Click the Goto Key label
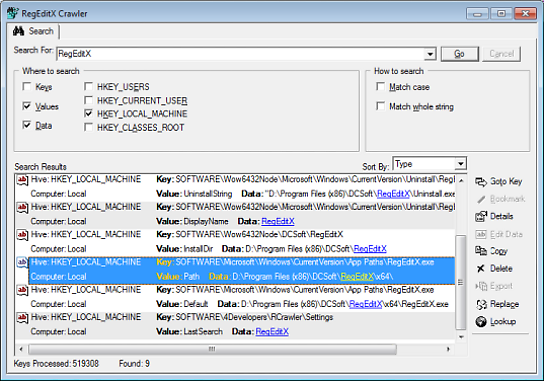 (x=506, y=181)
